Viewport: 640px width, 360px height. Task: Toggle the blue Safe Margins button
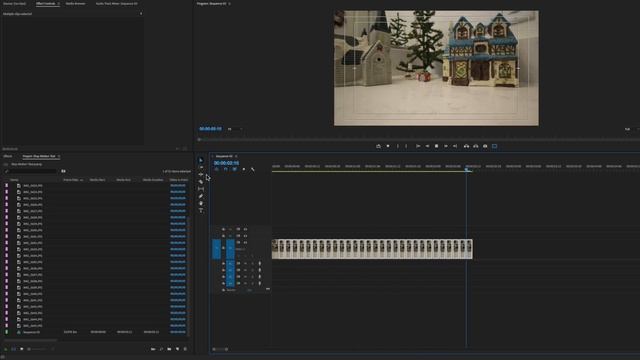click(x=494, y=146)
